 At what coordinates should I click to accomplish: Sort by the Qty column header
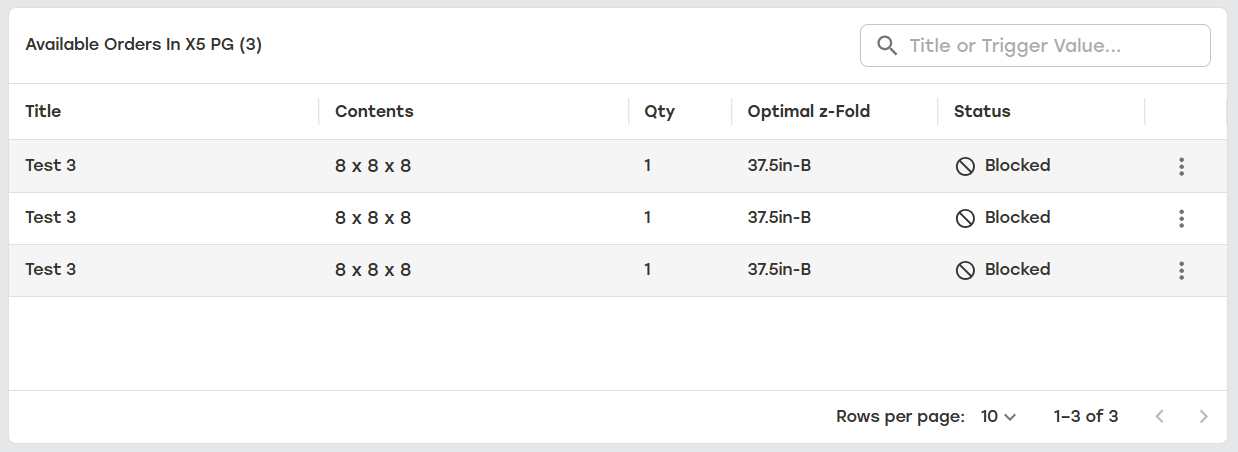pyautogui.click(x=659, y=111)
